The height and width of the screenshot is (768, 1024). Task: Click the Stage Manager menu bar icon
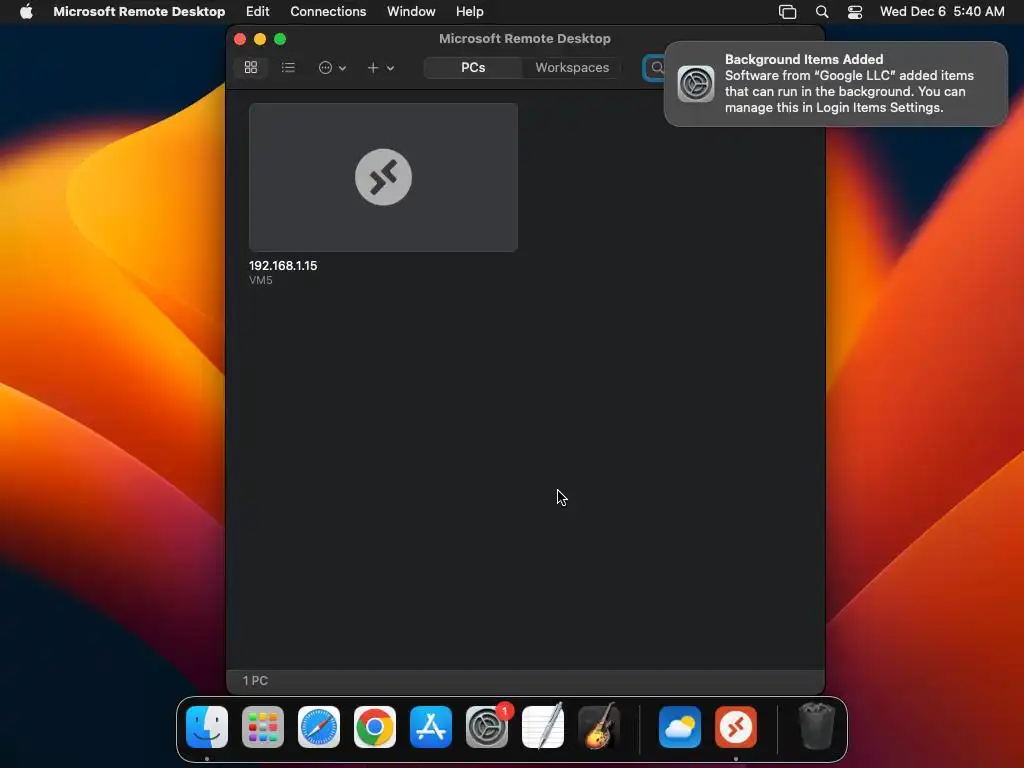click(x=788, y=12)
